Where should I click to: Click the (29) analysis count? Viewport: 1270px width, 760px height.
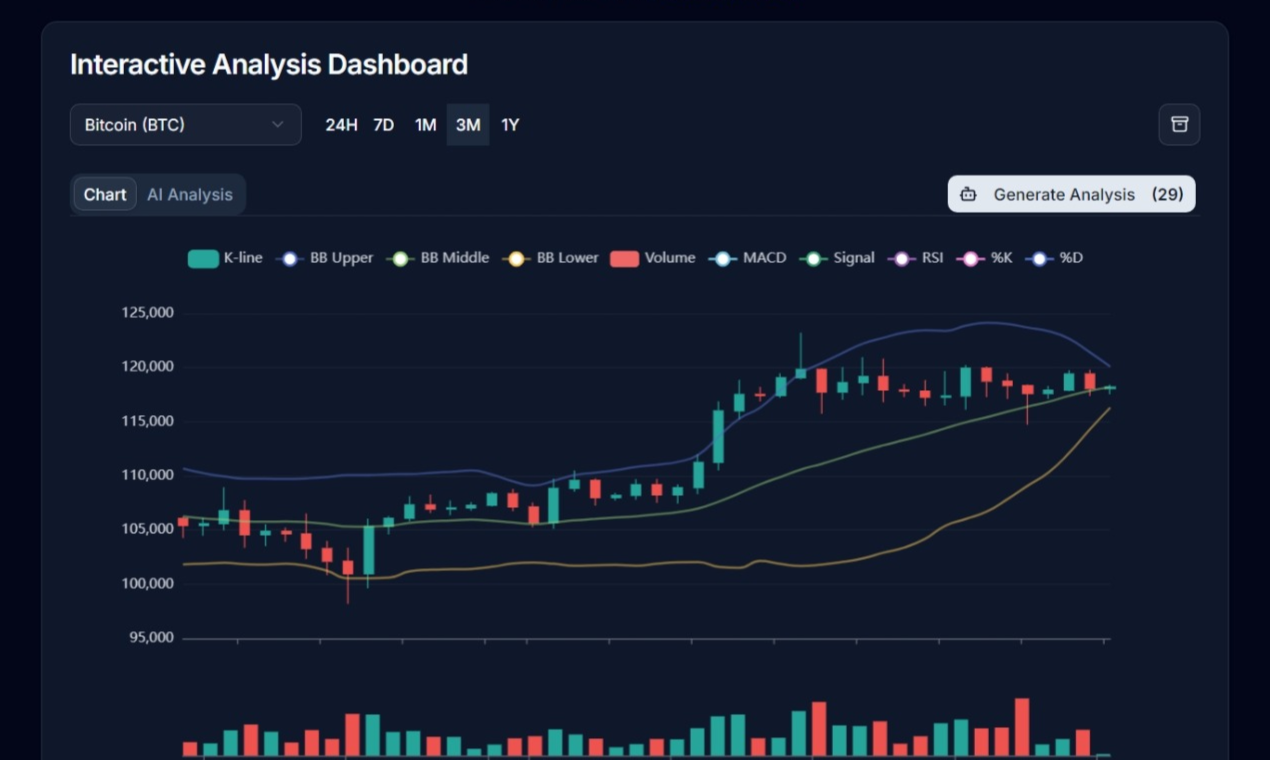1167,195
